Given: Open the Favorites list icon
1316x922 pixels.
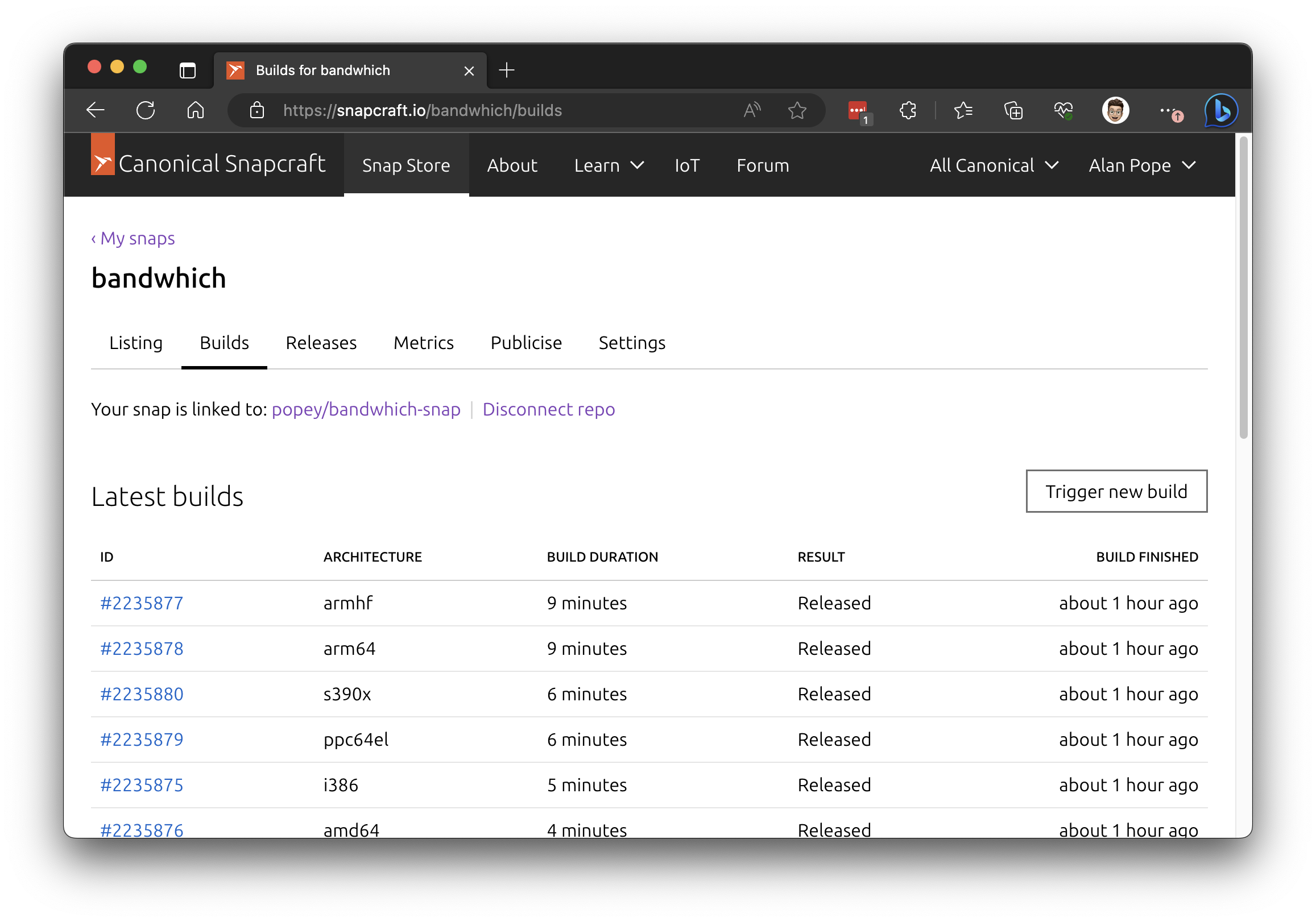Looking at the screenshot, I should pyautogui.click(x=963, y=110).
